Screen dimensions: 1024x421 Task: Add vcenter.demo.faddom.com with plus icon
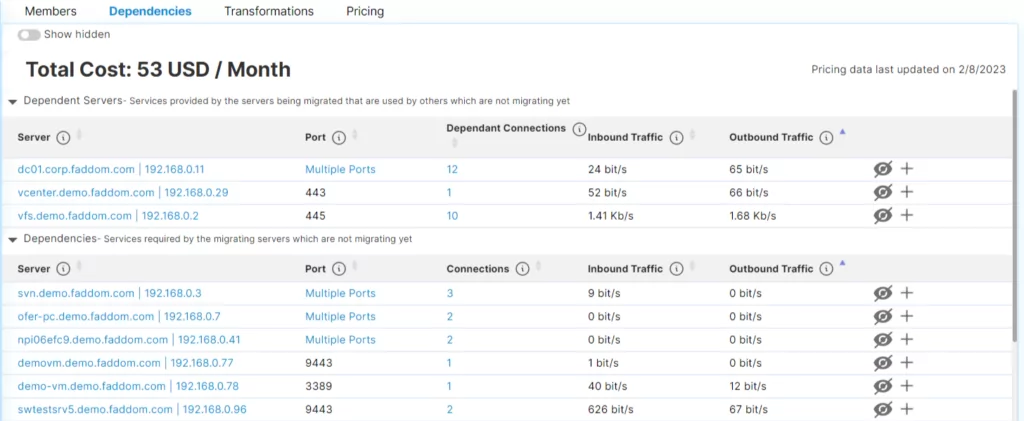906,193
